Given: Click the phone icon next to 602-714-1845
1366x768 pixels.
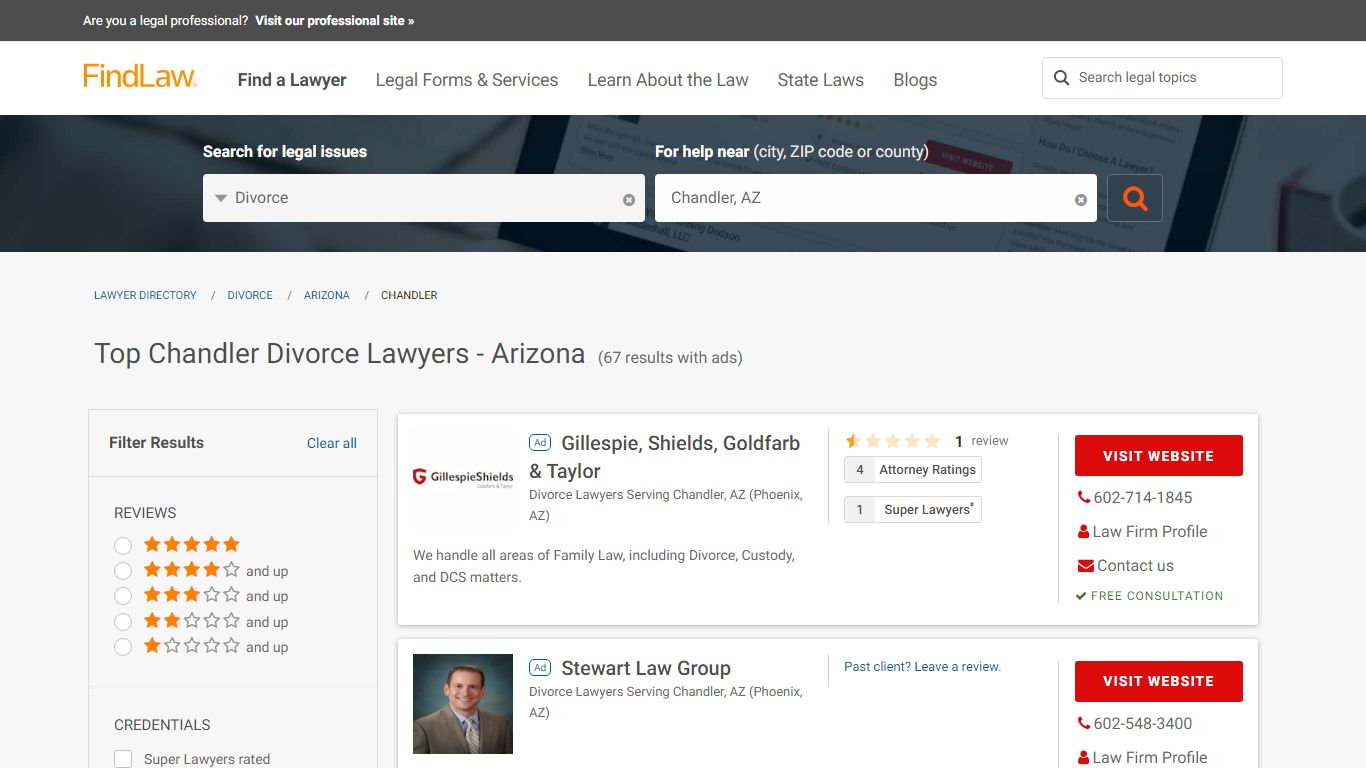Looking at the screenshot, I should pyautogui.click(x=1084, y=497).
